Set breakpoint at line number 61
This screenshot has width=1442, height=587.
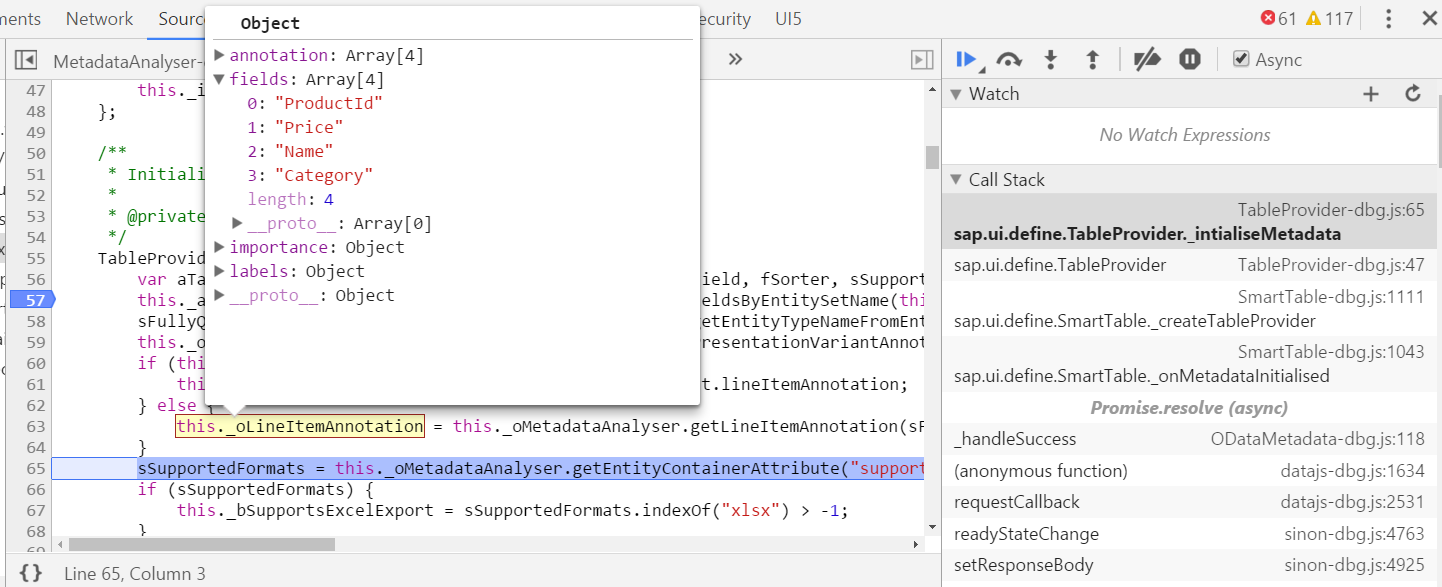pos(36,384)
